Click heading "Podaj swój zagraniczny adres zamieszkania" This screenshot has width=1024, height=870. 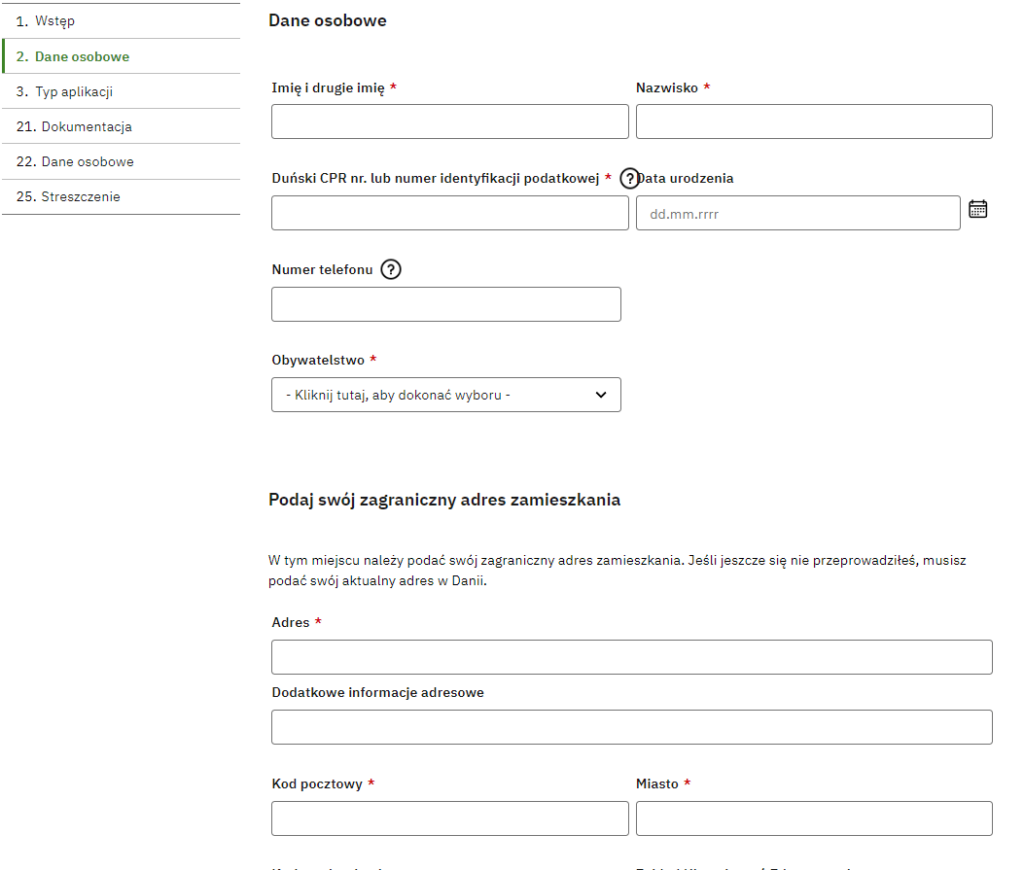(444, 500)
